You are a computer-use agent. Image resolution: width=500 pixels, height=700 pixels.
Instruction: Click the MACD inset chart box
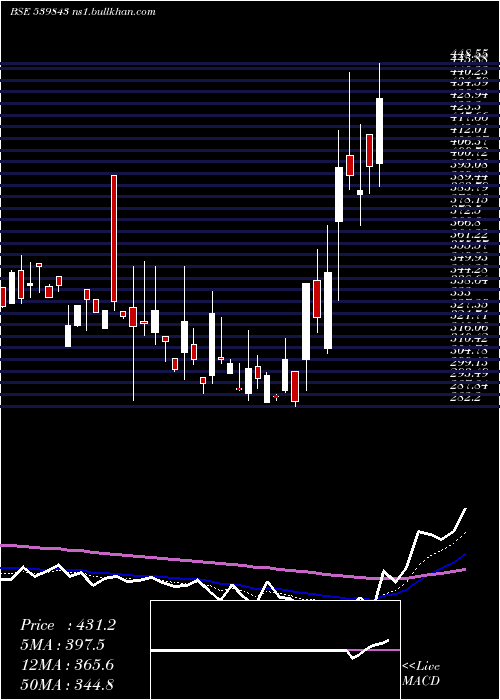click(275, 650)
